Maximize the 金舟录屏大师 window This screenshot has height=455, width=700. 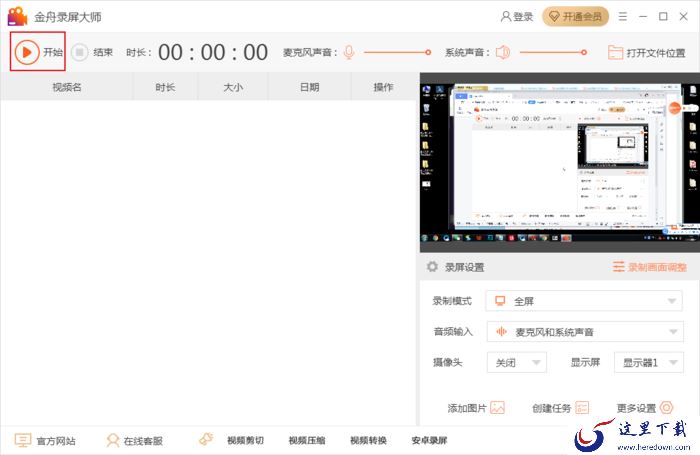[663, 17]
